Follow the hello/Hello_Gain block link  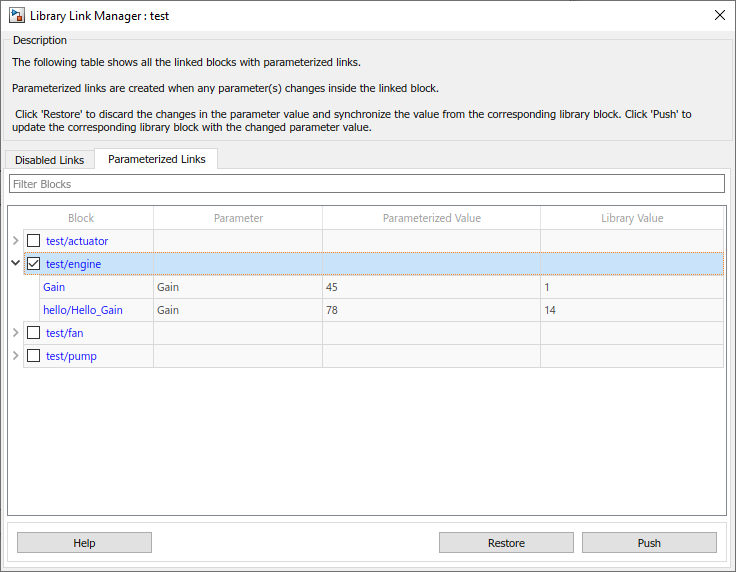pos(82,310)
